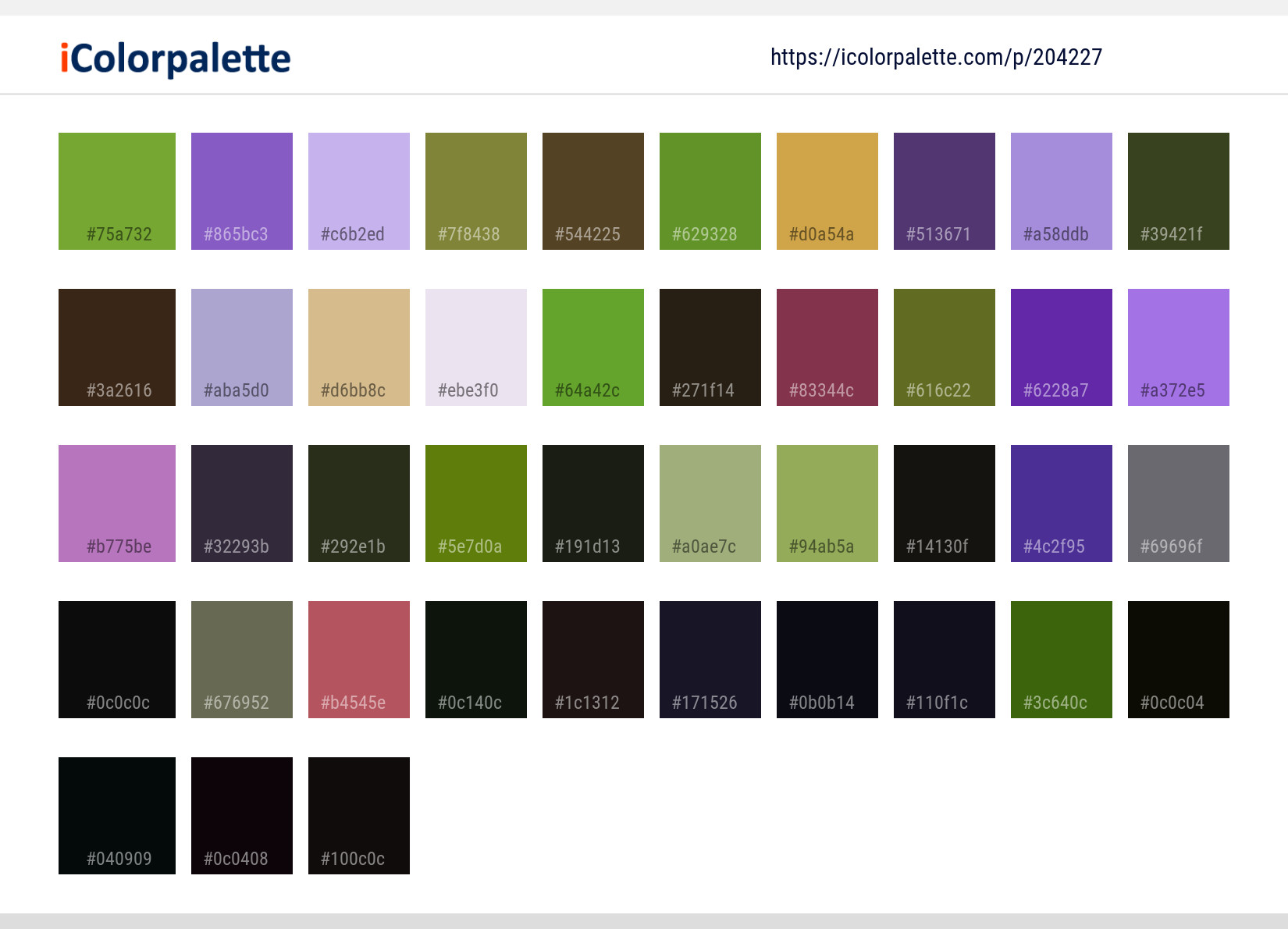Select the #75a732 green swatch
This screenshot has width=1288, height=929.
(x=116, y=190)
